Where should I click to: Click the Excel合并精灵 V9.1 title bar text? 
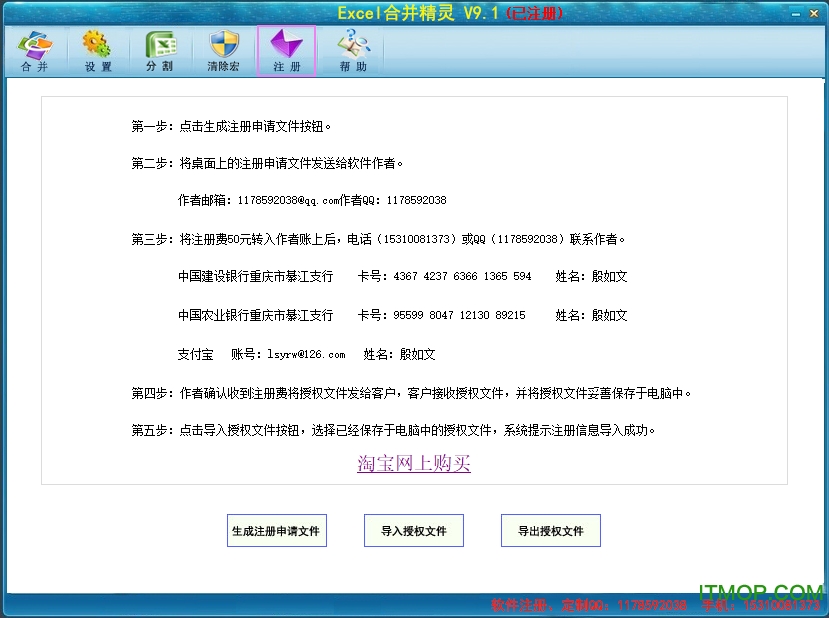pyautogui.click(x=449, y=13)
